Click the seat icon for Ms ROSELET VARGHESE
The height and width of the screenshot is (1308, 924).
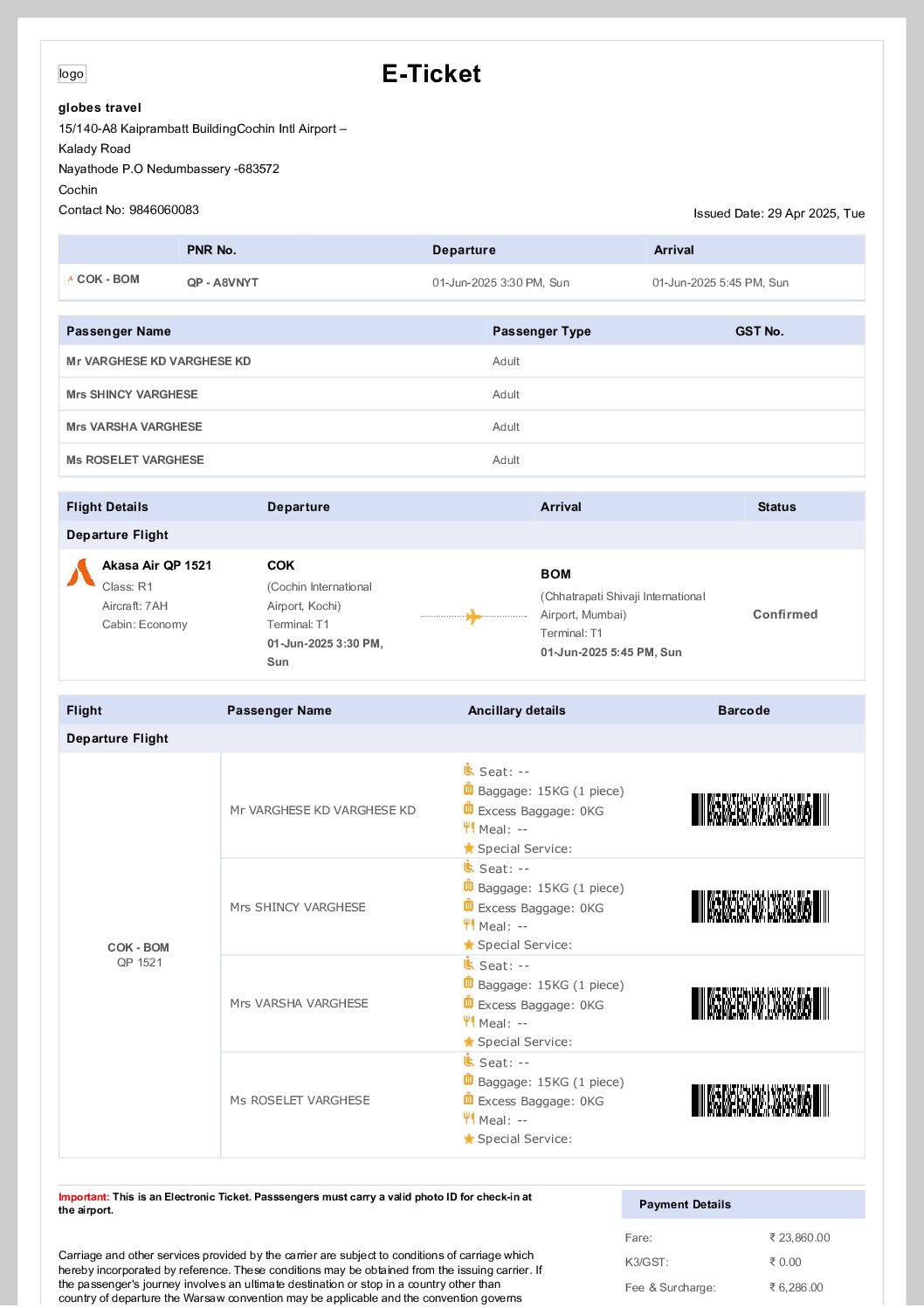point(469,1061)
